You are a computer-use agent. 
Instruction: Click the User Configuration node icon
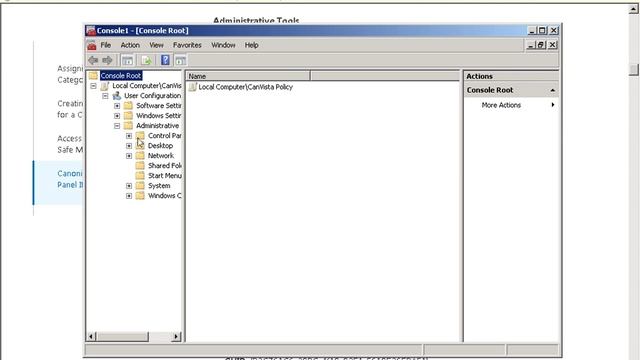point(117,96)
